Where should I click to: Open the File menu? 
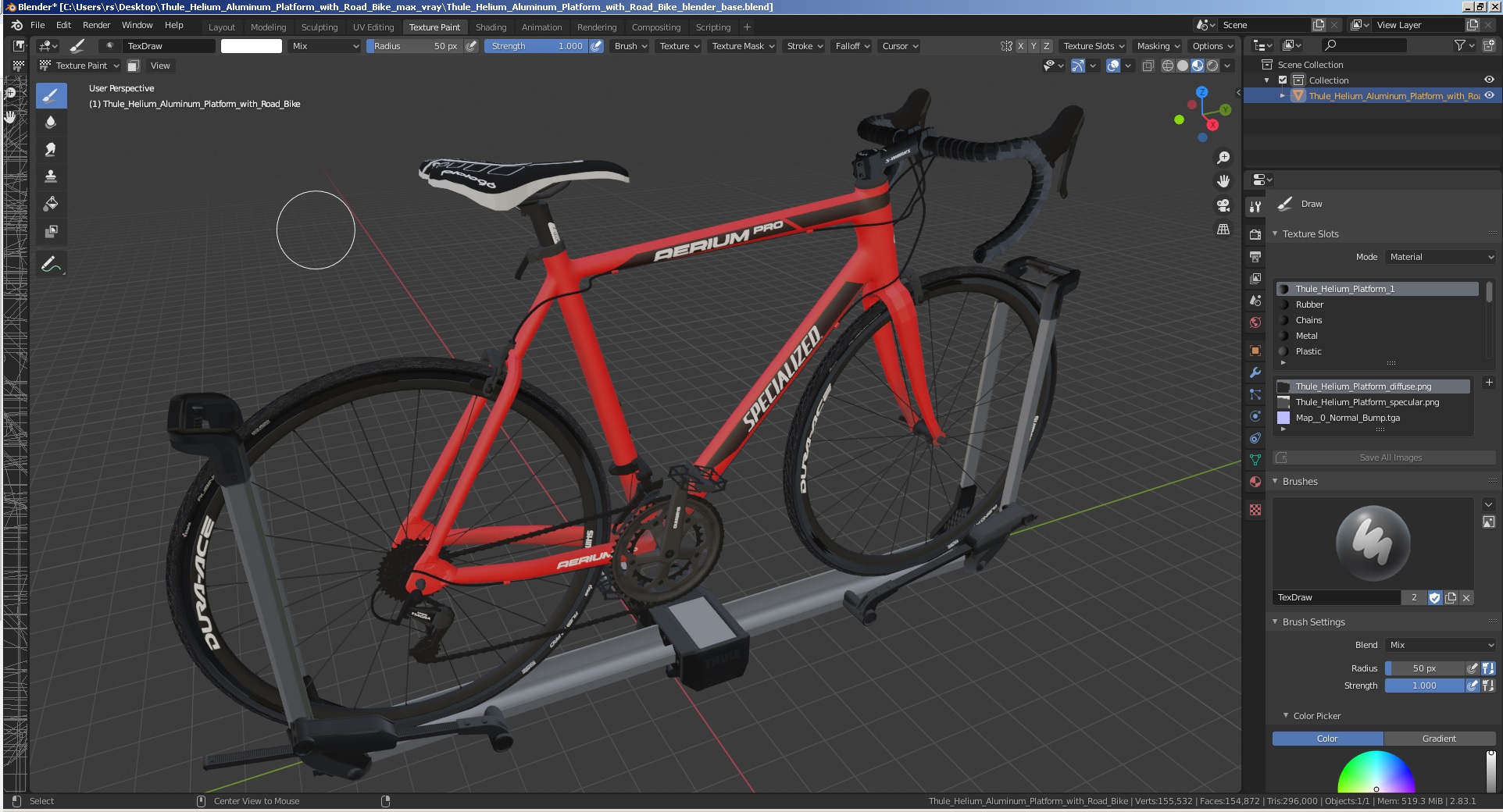click(x=37, y=25)
